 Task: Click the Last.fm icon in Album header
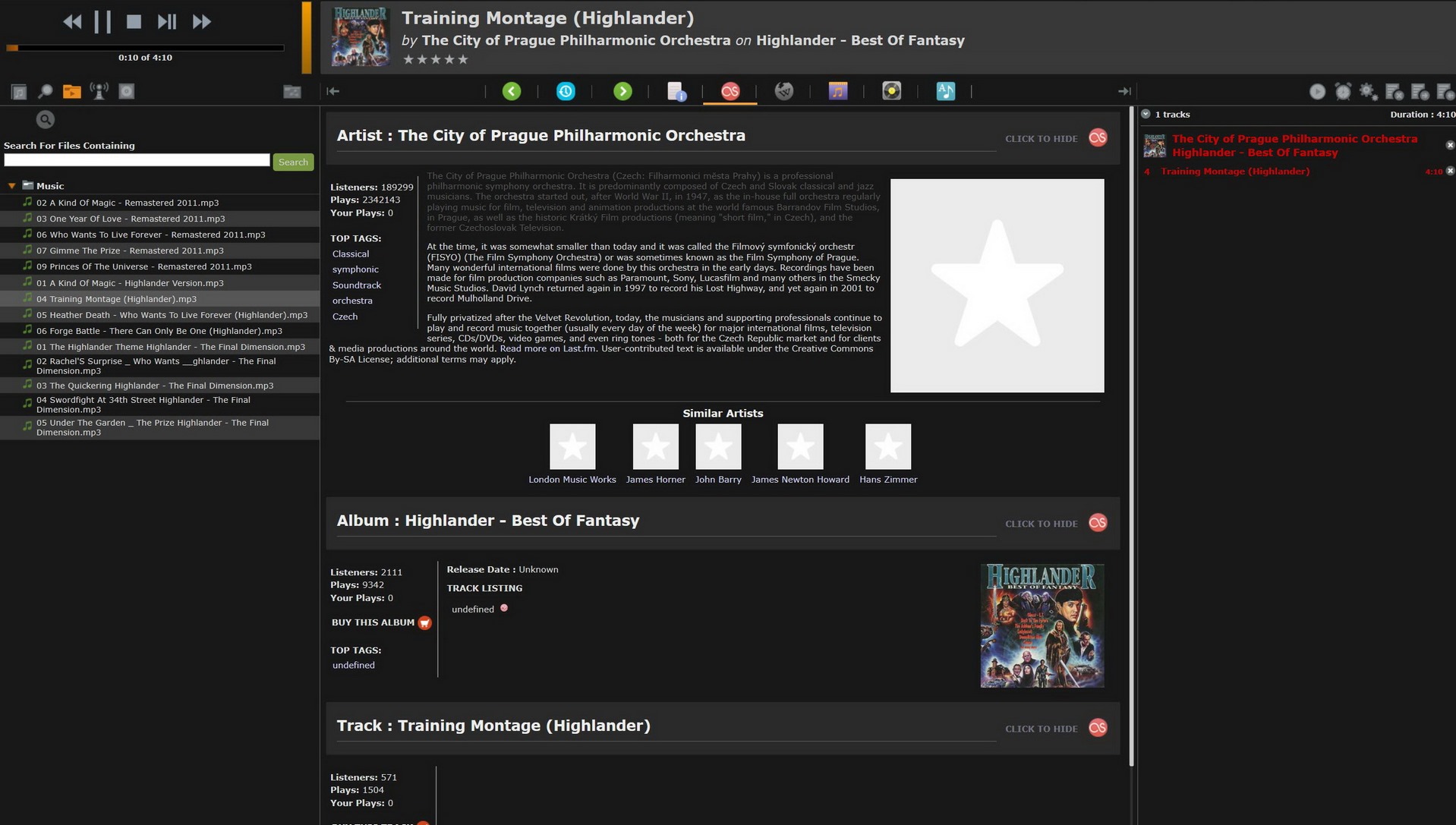pos(1098,522)
